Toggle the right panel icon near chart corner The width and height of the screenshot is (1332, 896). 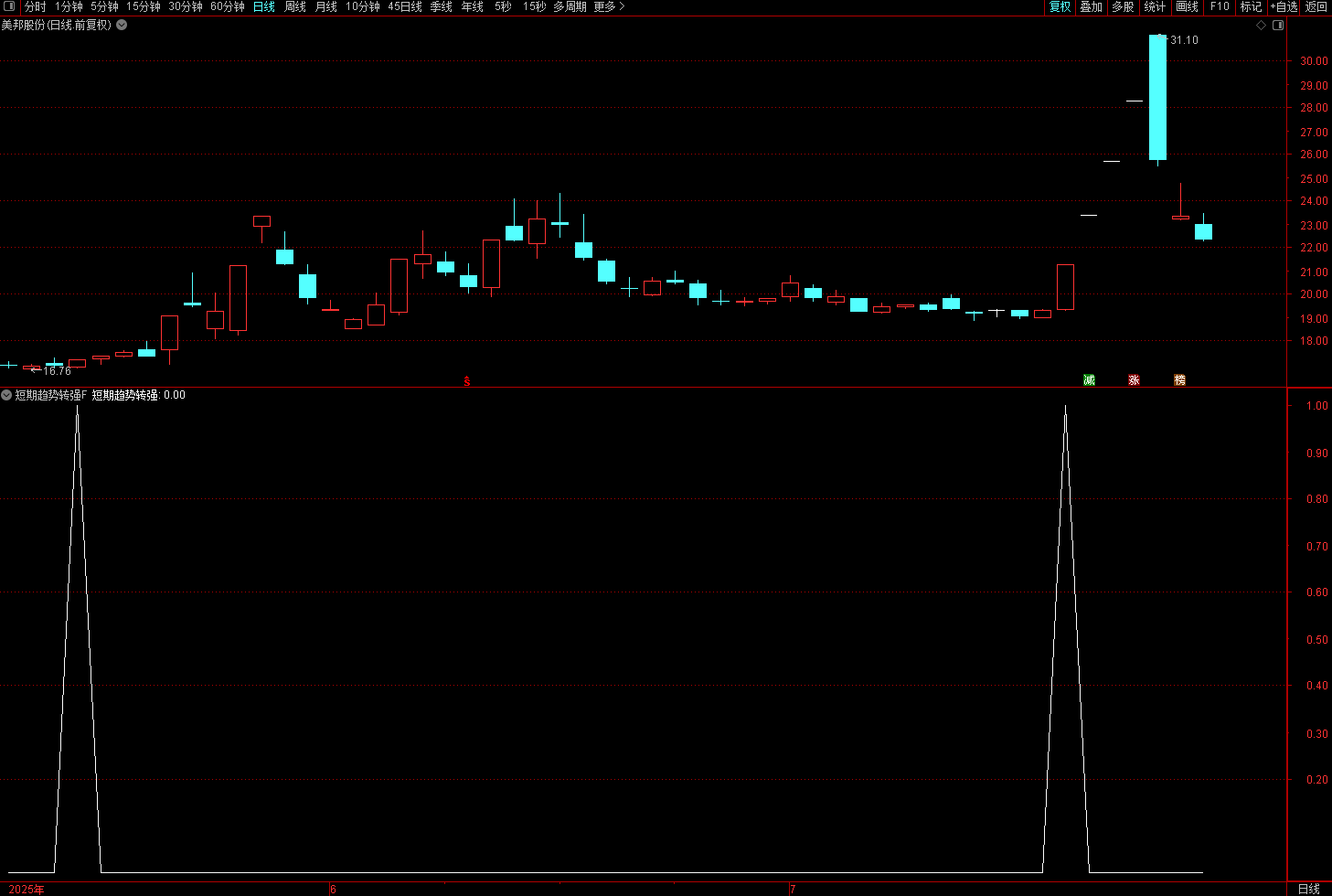click(1278, 26)
